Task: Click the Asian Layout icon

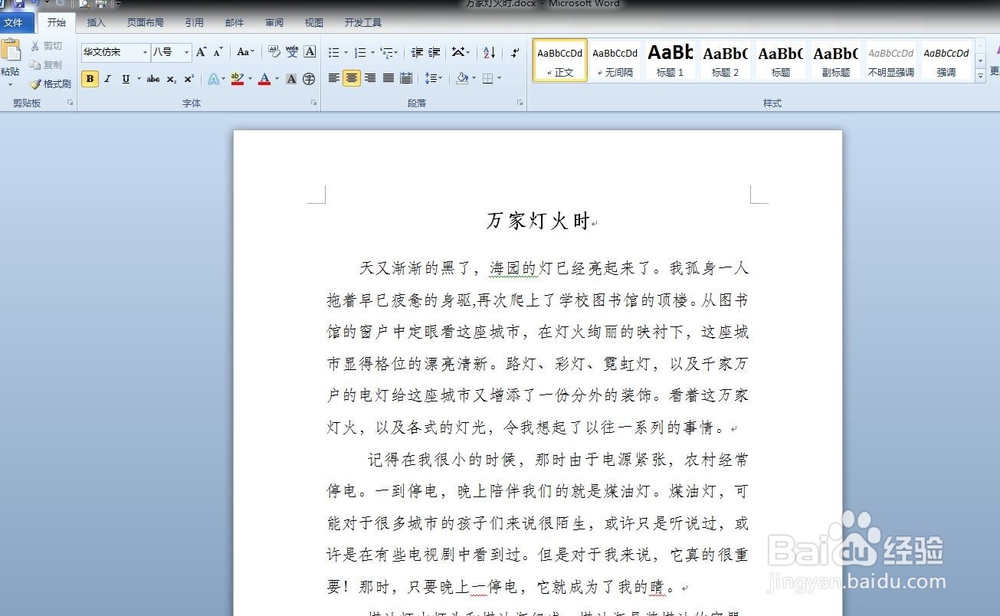Action: coord(459,52)
